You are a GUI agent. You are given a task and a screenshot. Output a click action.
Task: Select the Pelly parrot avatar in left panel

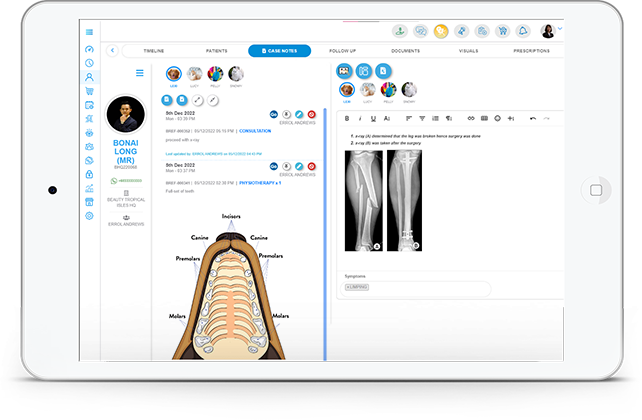[215, 74]
